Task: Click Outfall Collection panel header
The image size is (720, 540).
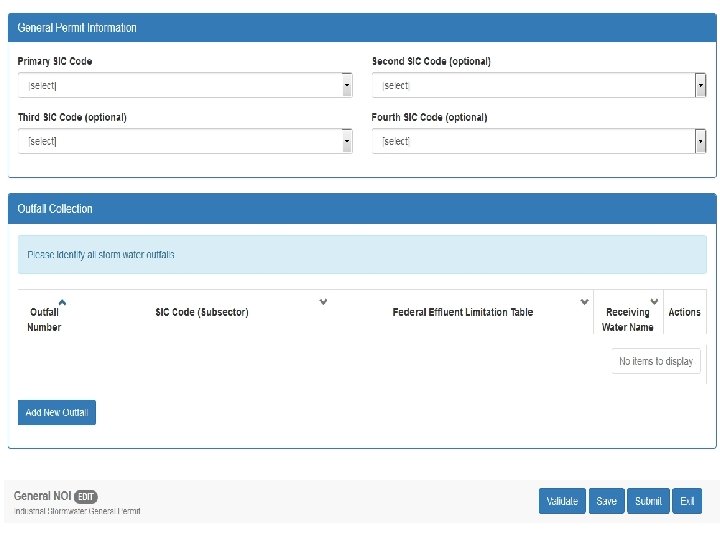Action: 55,209
